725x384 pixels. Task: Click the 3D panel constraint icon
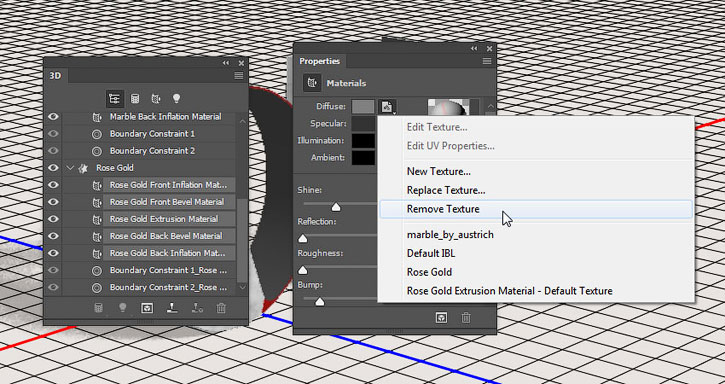point(197,308)
